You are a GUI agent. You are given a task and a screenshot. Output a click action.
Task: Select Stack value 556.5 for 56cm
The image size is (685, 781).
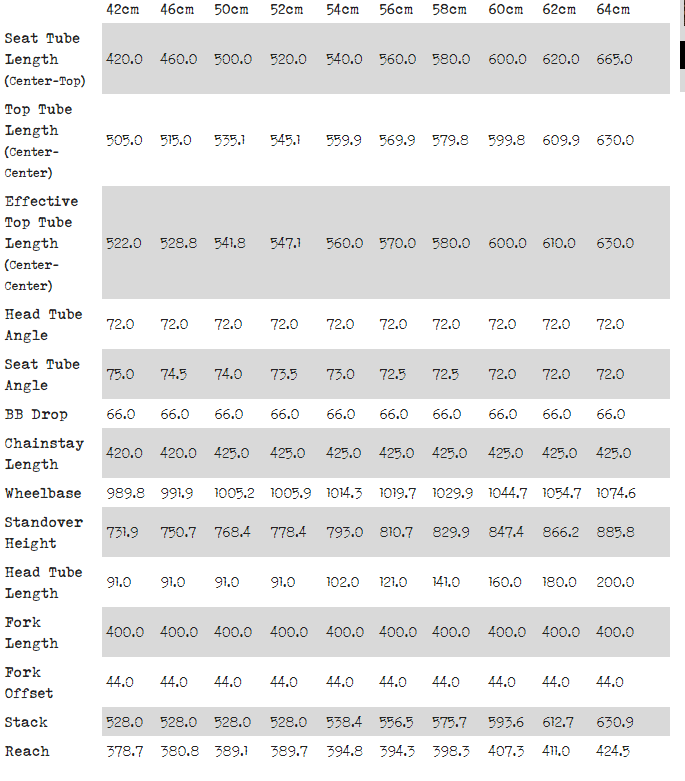[397, 722]
